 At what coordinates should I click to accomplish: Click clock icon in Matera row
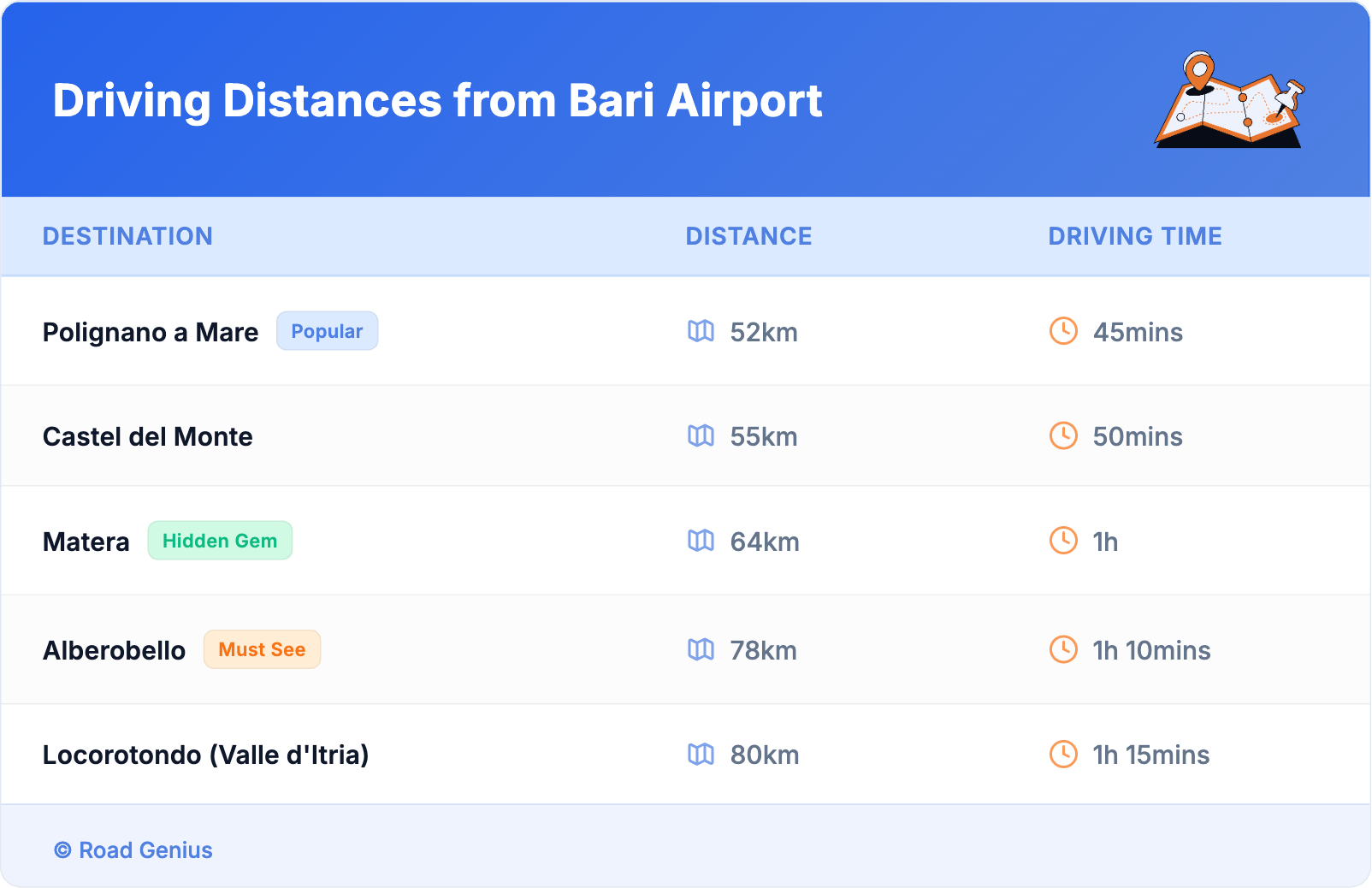(1063, 541)
